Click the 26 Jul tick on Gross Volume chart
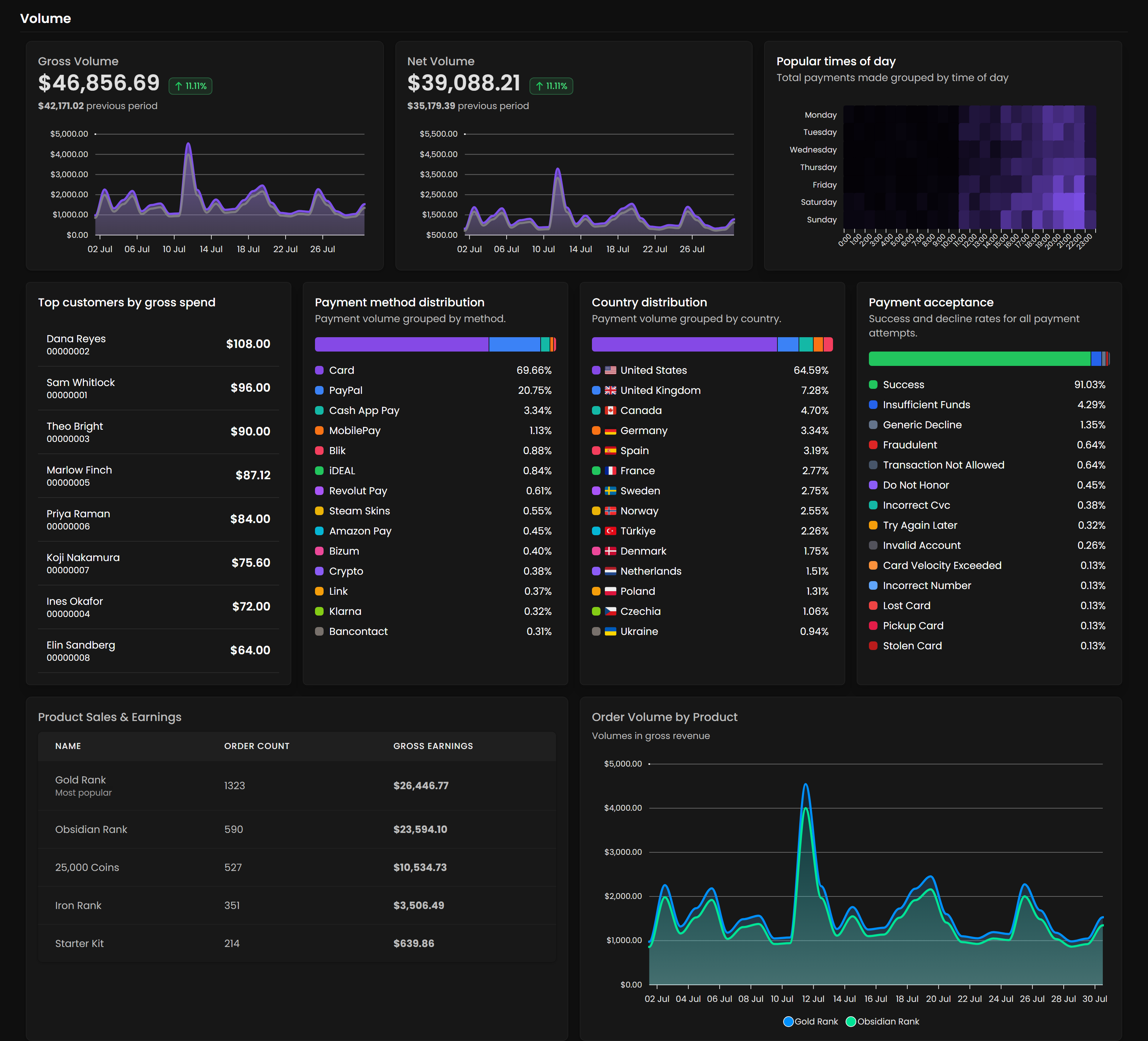1148x1041 pixels. tap(322, 249)
